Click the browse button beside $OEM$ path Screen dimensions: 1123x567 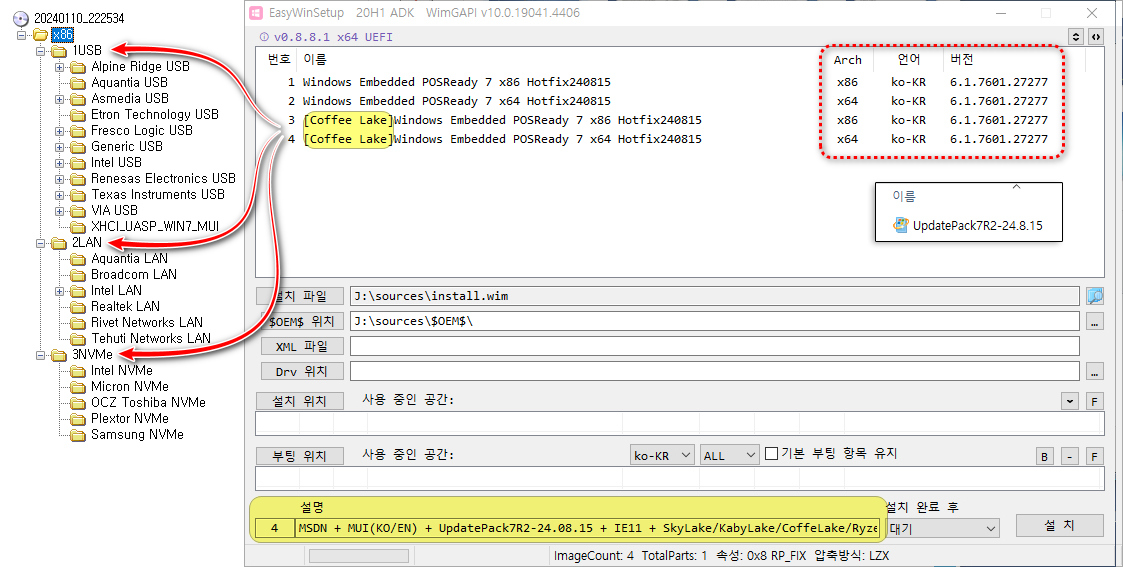1094,322
